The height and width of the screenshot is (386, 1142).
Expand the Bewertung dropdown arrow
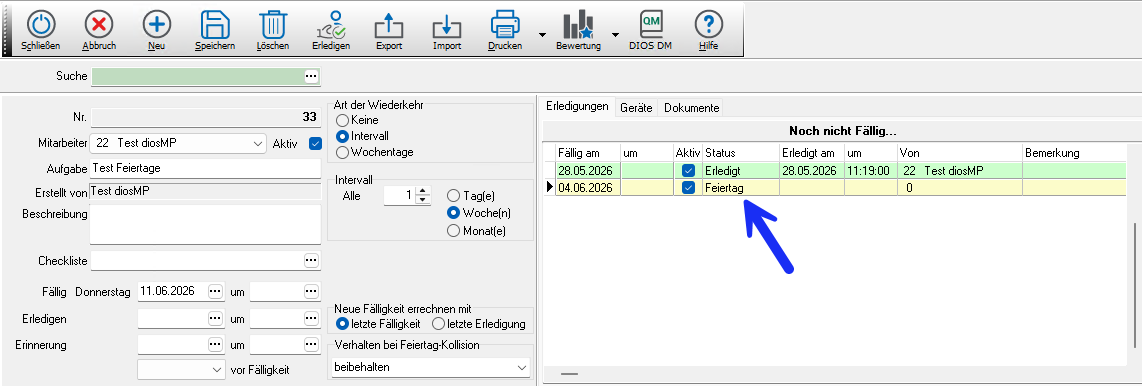(615, 34)
